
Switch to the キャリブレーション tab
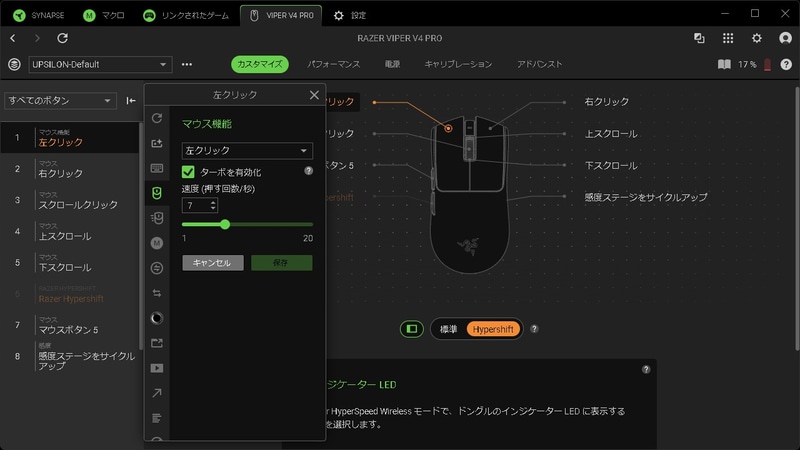(458, 64)
